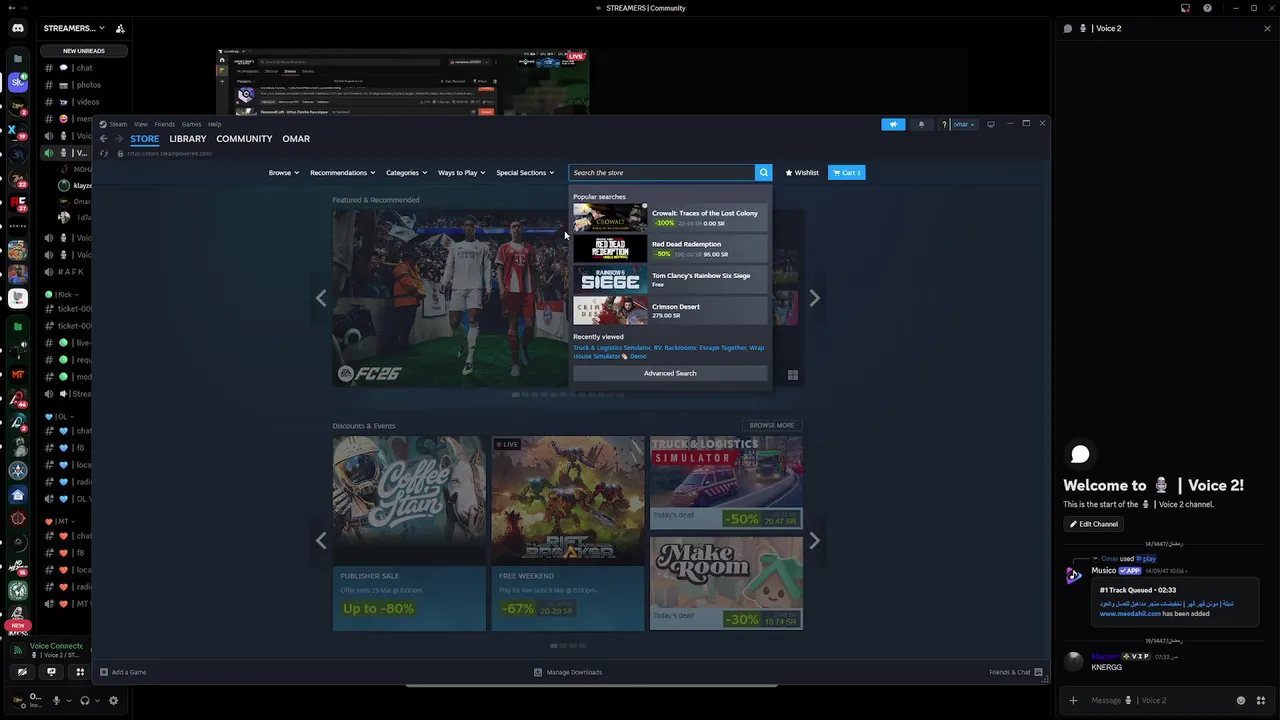This screenshot has width=1280, height=720.
Task: Expand Special Sections dropdown
Action: coord(525,172)
